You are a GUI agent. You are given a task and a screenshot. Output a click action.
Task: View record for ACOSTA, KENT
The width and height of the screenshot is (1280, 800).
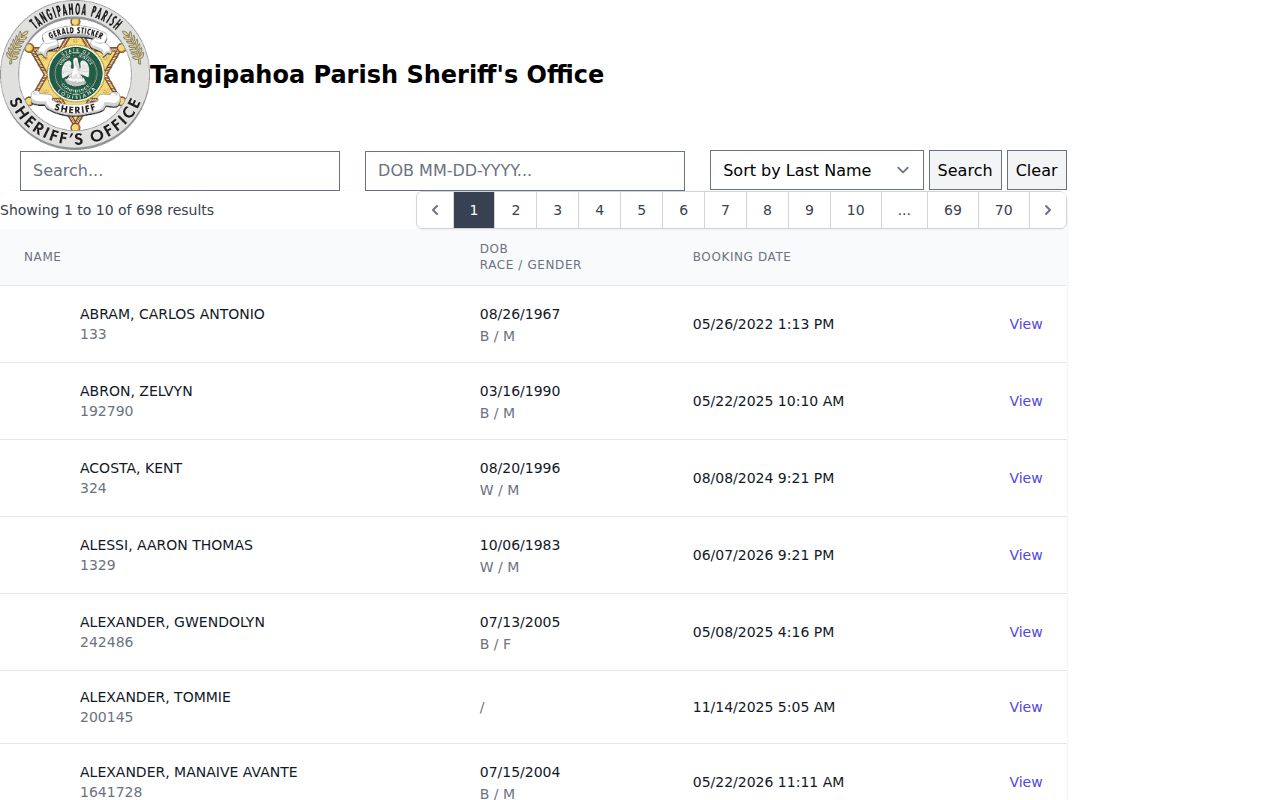coord(1026,478)
